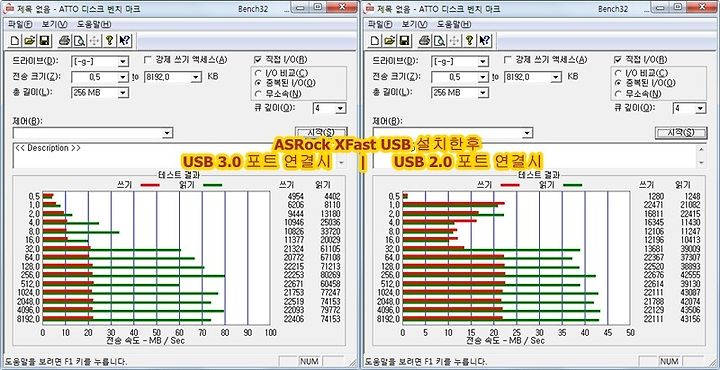
Task: Open the 파일(F) menu in right window
Action: coord(380,24)
